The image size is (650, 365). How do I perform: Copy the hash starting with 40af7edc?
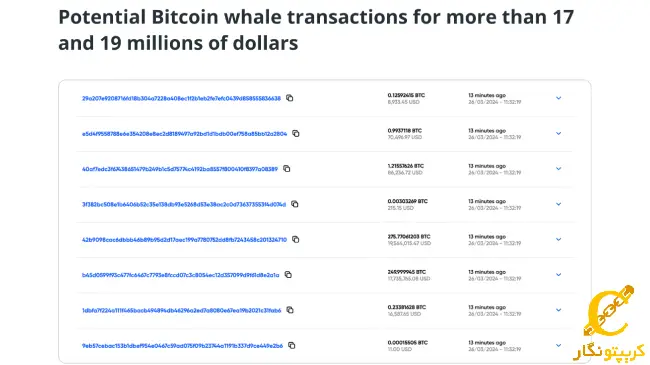(x=286, y=169)
